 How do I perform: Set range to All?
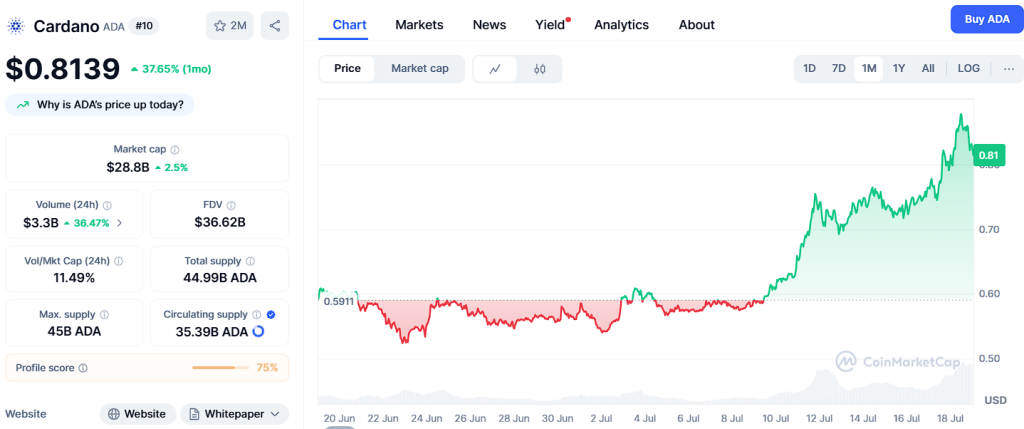[x=928, y=69]
